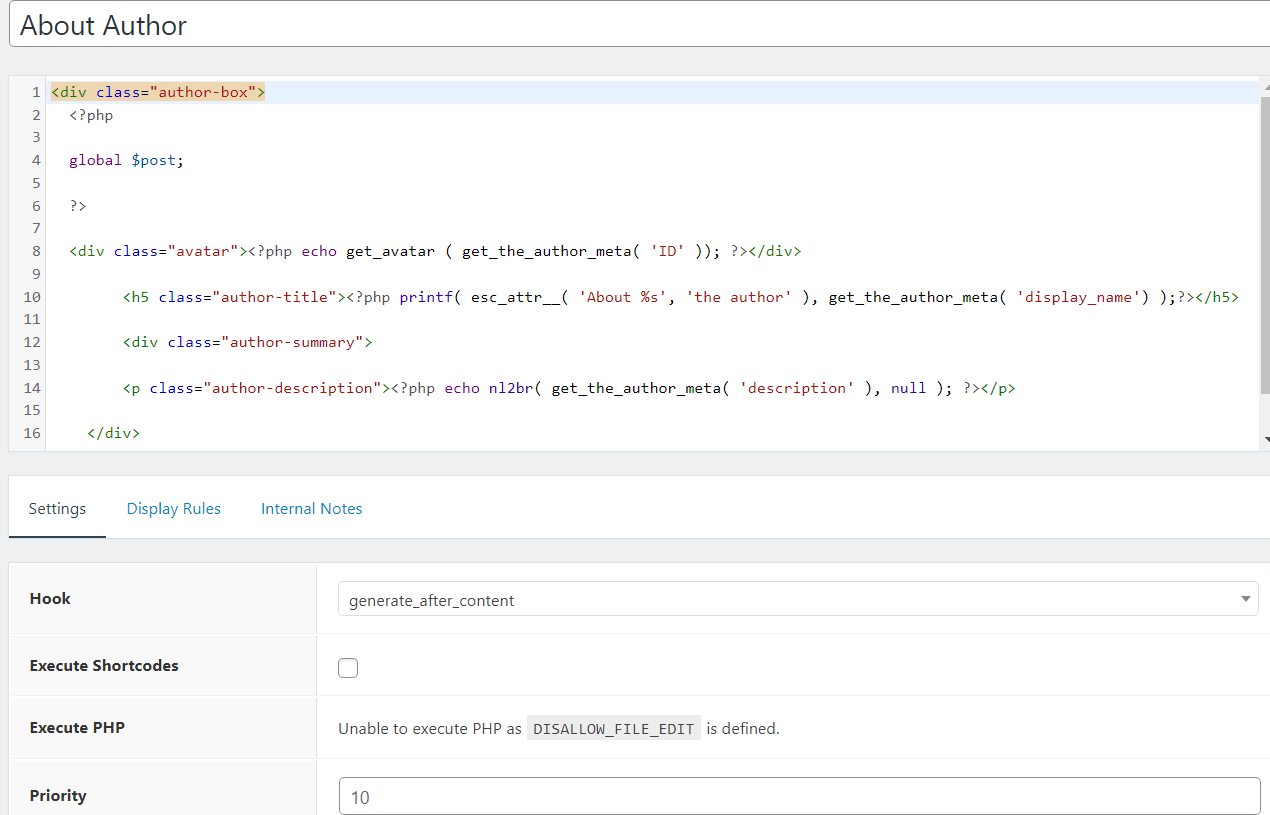Click the closing </div> on line 16

(x=113, y=433)
